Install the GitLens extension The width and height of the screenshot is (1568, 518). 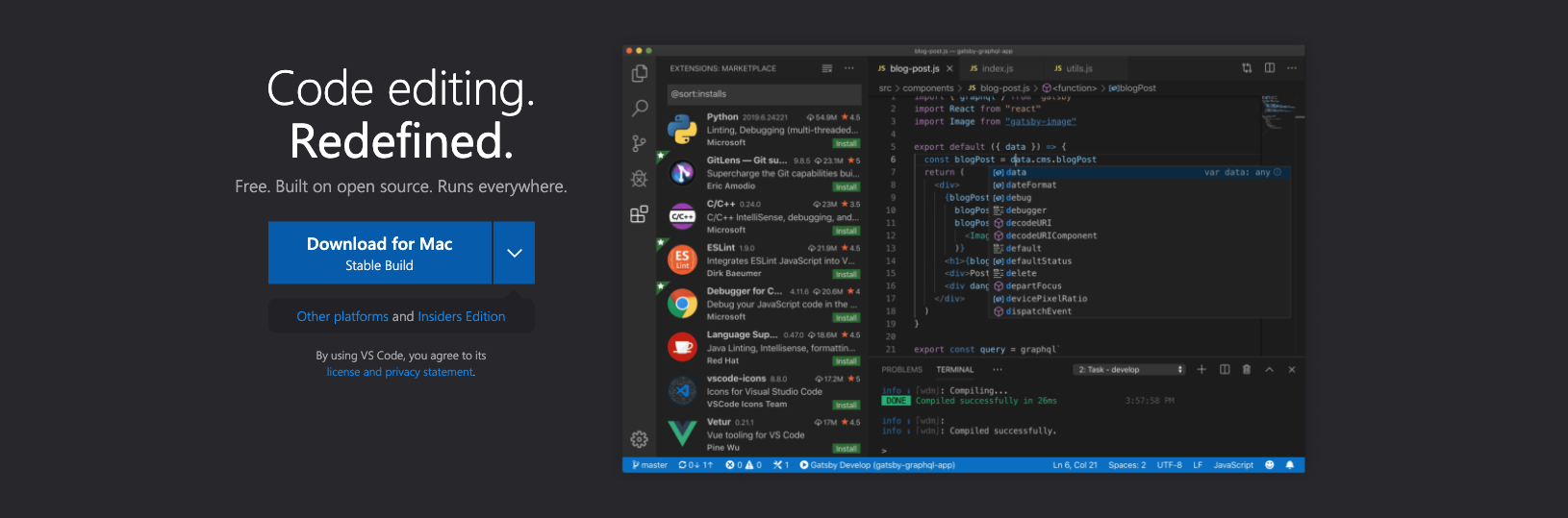pyautogui.click(x=847, y=186)
